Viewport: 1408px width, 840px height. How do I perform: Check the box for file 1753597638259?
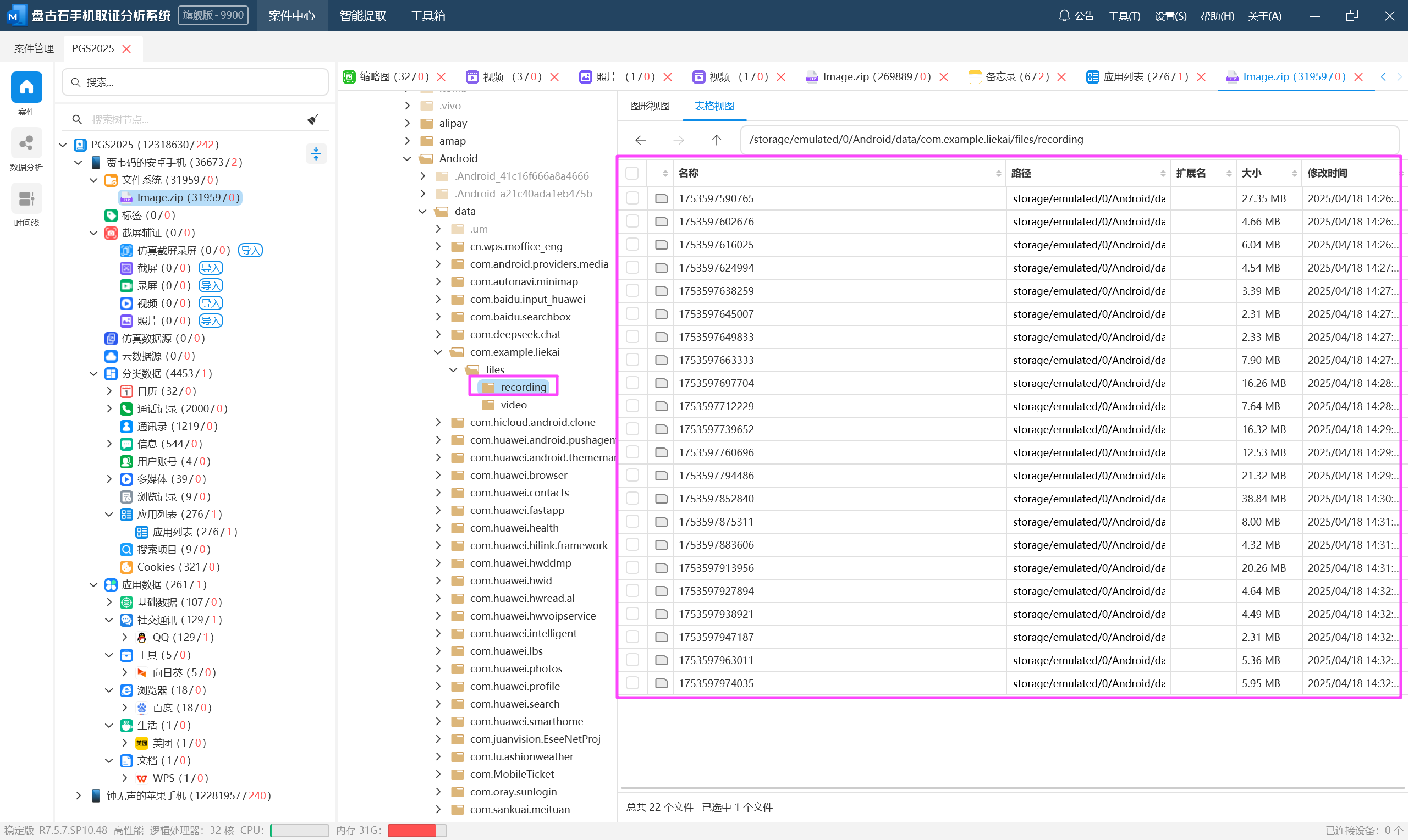click(632, 290)
